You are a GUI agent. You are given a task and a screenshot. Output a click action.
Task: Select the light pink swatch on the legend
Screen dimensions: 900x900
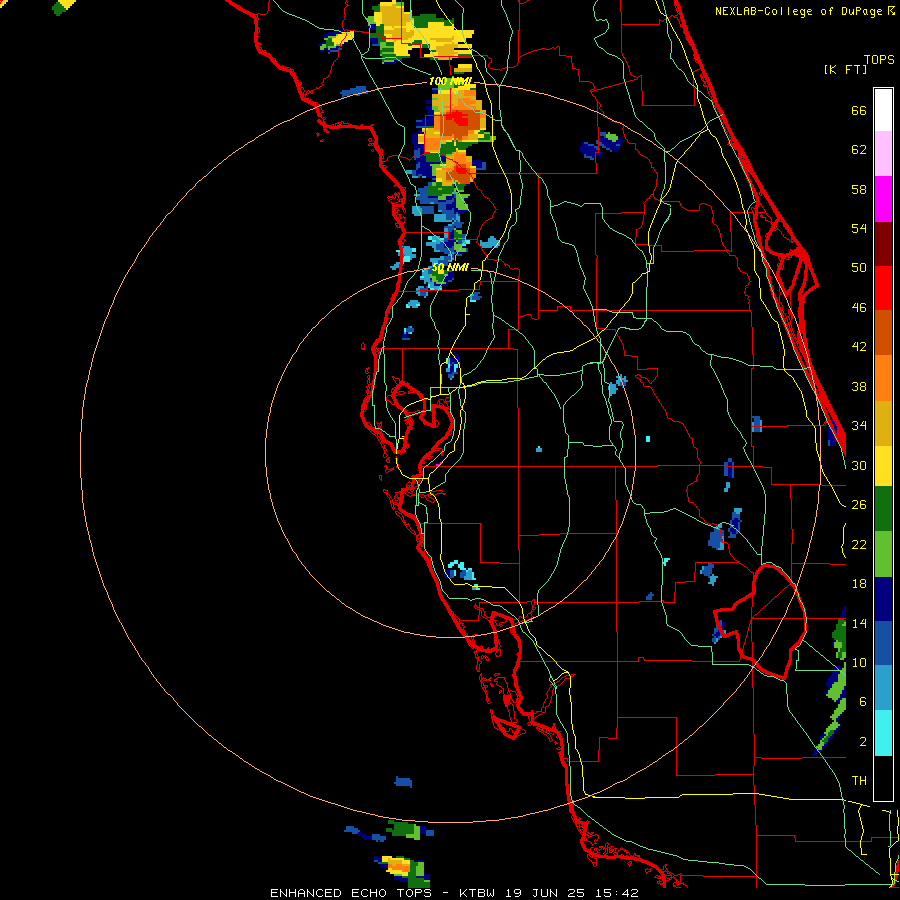(883, 153)
